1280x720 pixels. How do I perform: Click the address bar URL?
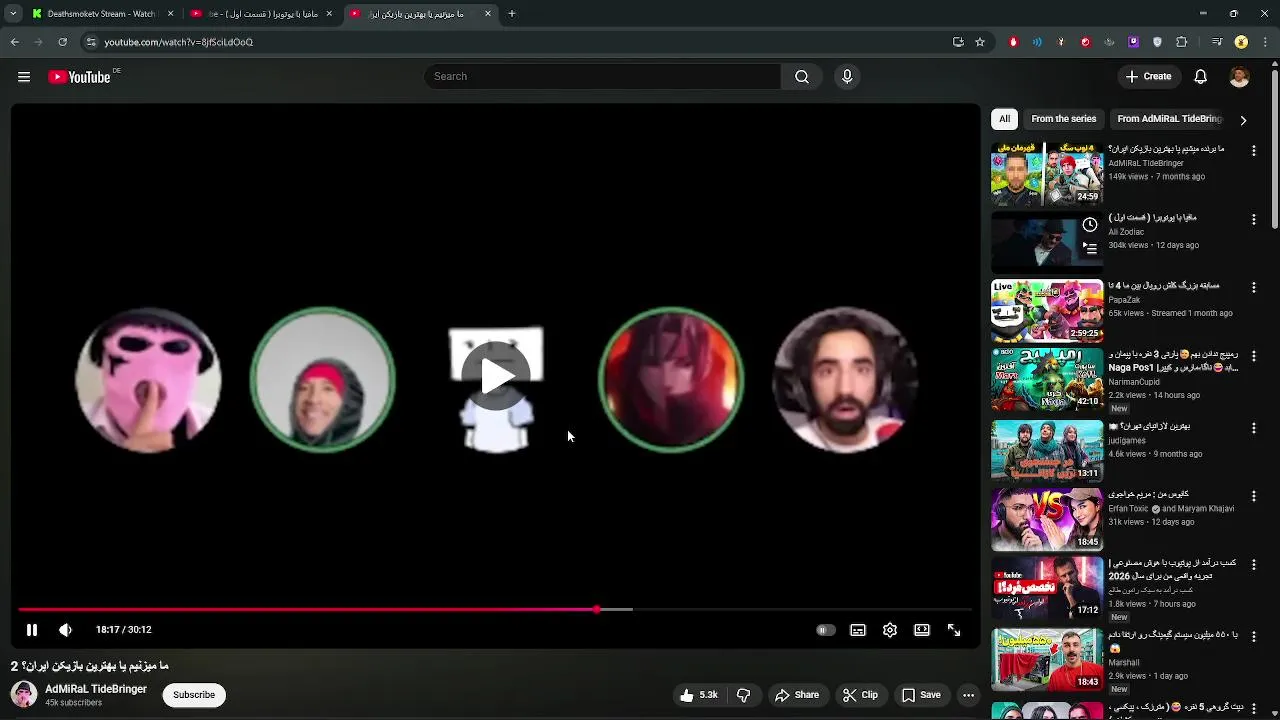[179, 42]
